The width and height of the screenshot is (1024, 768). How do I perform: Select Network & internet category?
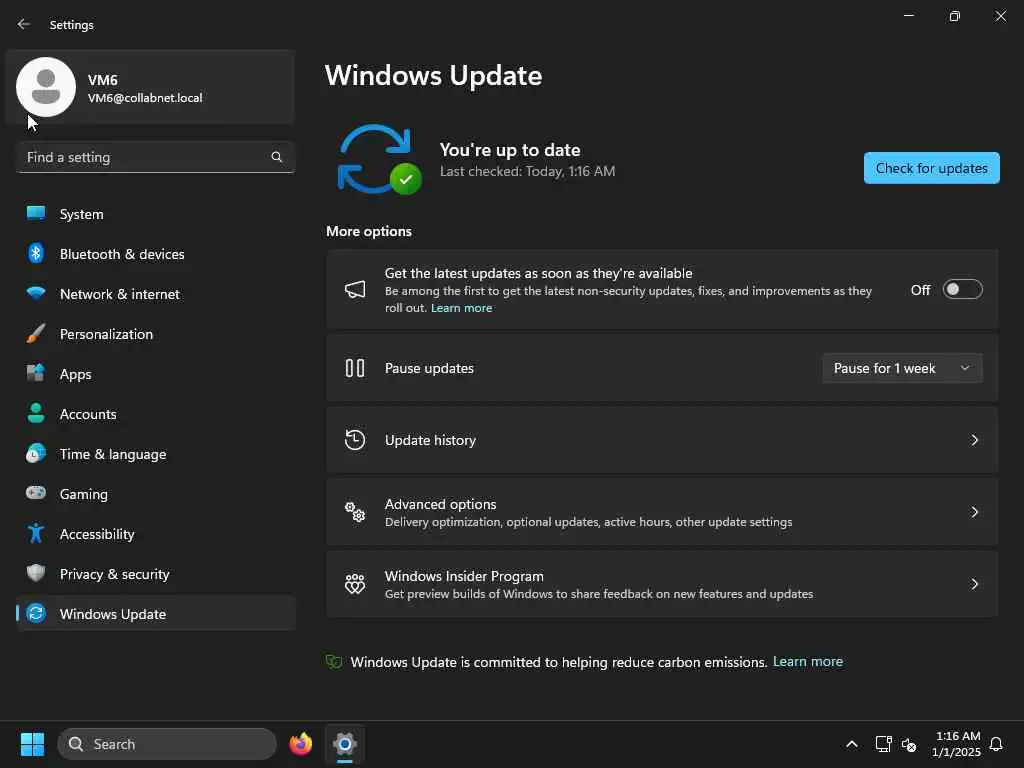[155, 294]
